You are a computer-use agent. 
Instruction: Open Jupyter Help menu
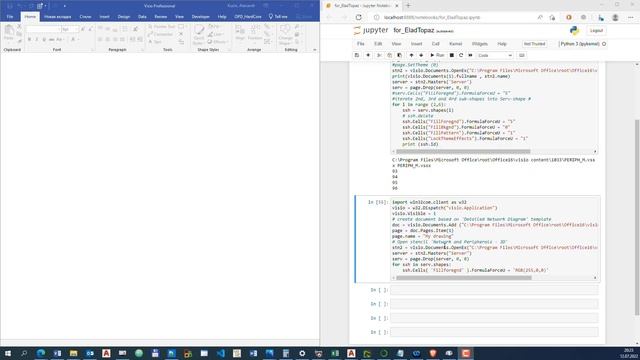[x=502, y=44]
